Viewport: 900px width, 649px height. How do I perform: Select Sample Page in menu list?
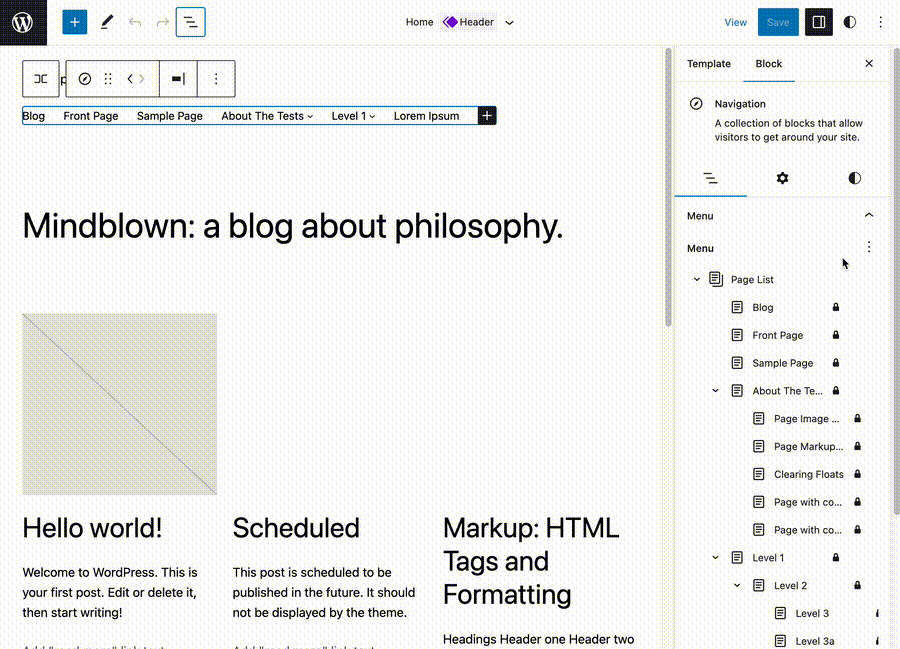782,364
